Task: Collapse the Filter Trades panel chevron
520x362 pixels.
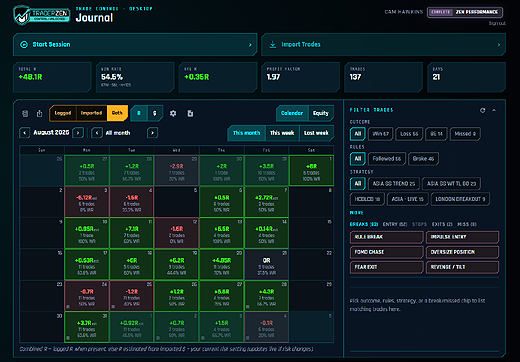Action: click(494, 110)
